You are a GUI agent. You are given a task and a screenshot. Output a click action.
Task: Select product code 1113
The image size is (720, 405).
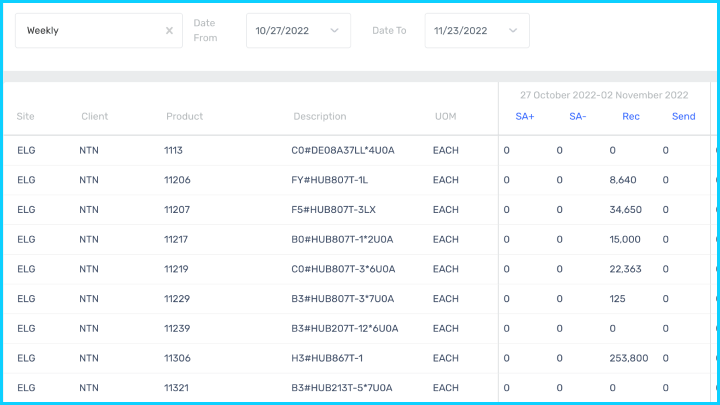point(173,151)
